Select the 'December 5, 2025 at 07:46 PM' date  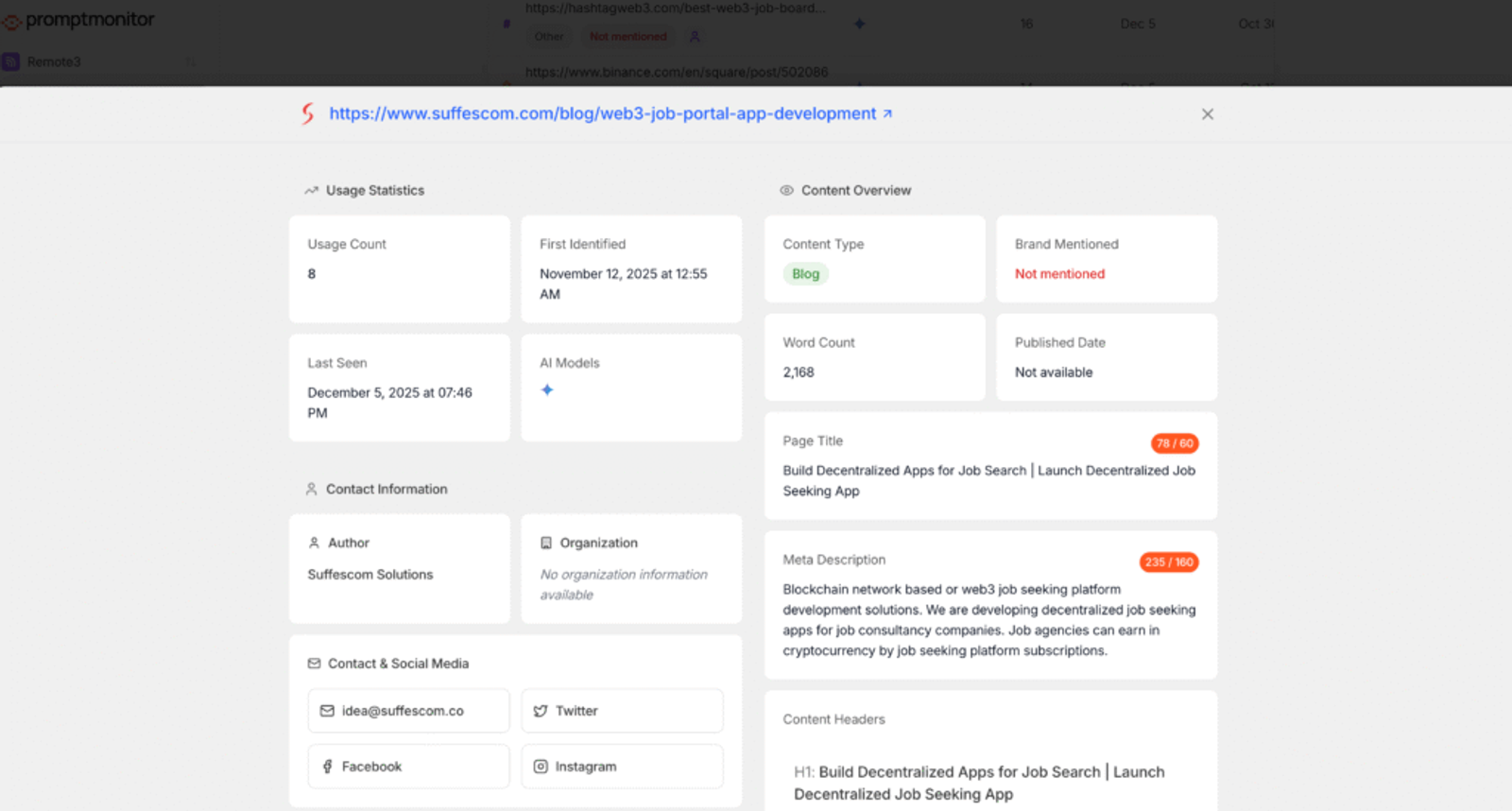pos(389,403)
